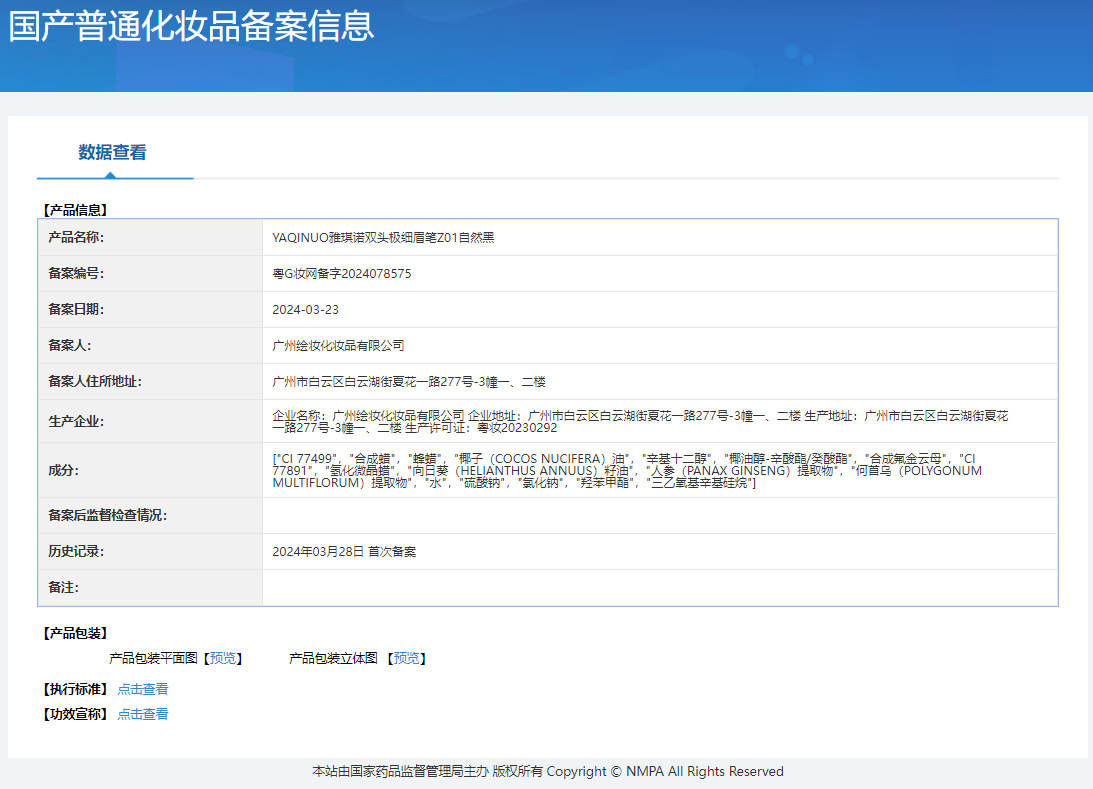This screenshot has height=789, width=1093.
Task: Click the 备案日期 row label
Action: coord(76,309)
